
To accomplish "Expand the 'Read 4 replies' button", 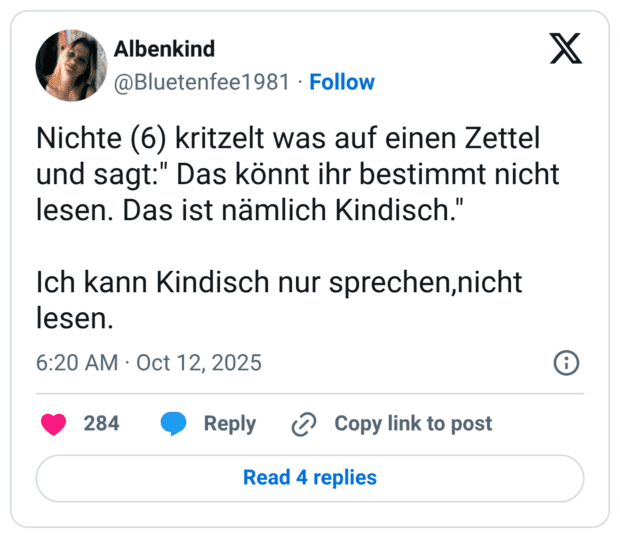I will tap(310, 478).
